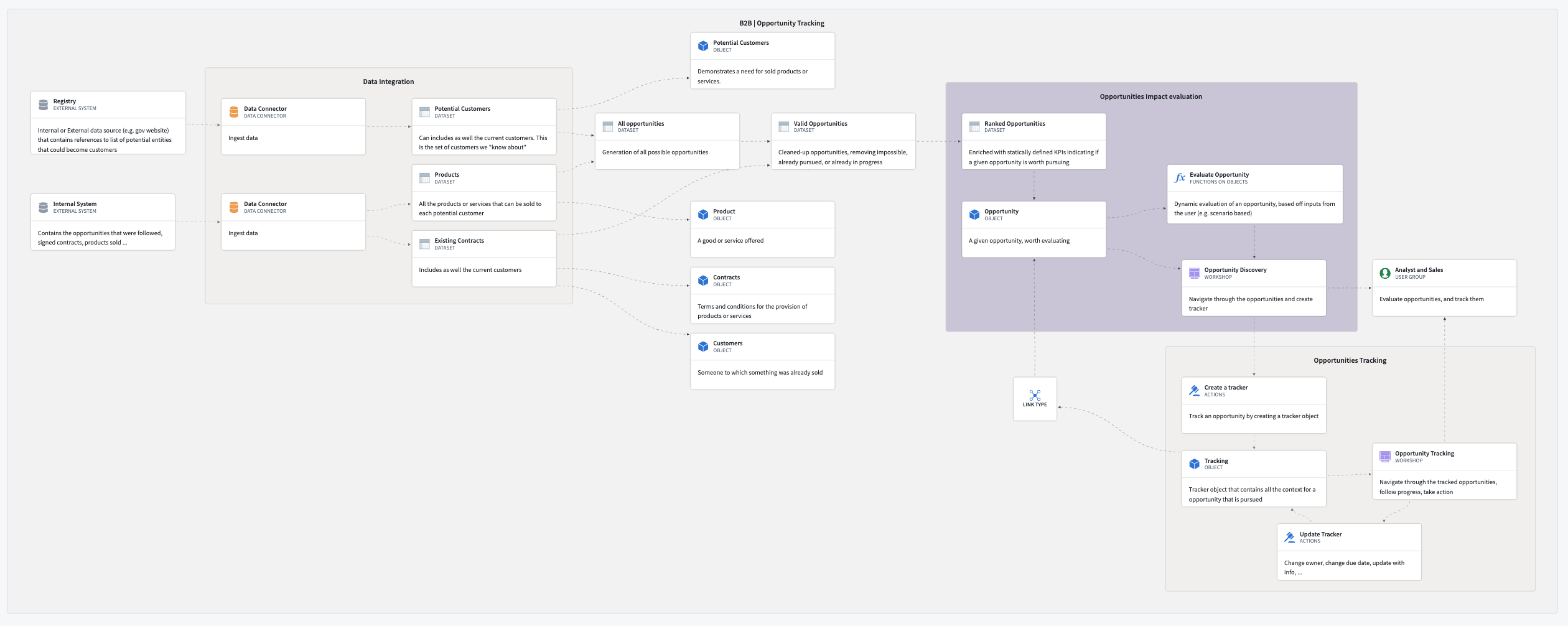The width and height of the screenshot is (1568, 626).
Task: Select the "Data Integration" group label
Action: (x=388, y=82)
